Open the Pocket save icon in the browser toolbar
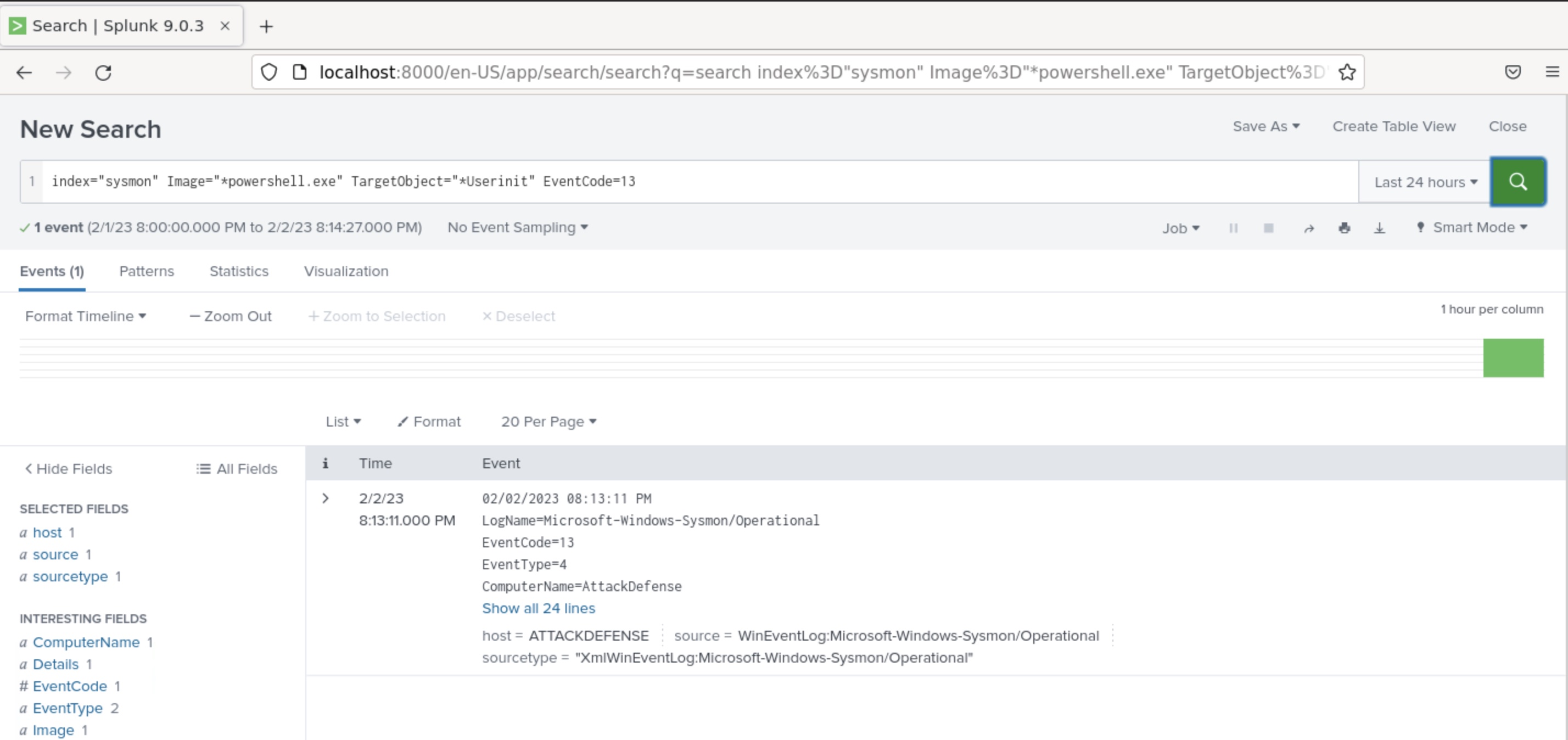Viewport: 1568px width, 740px height. pyautogui.click(x=1513, y=72)
